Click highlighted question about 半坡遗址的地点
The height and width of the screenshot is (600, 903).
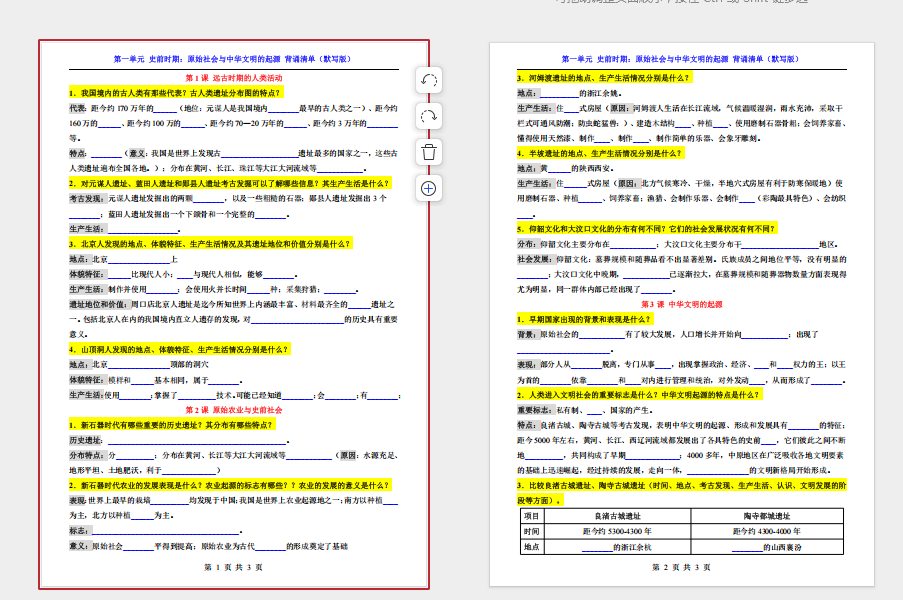(x=597, y=153)
